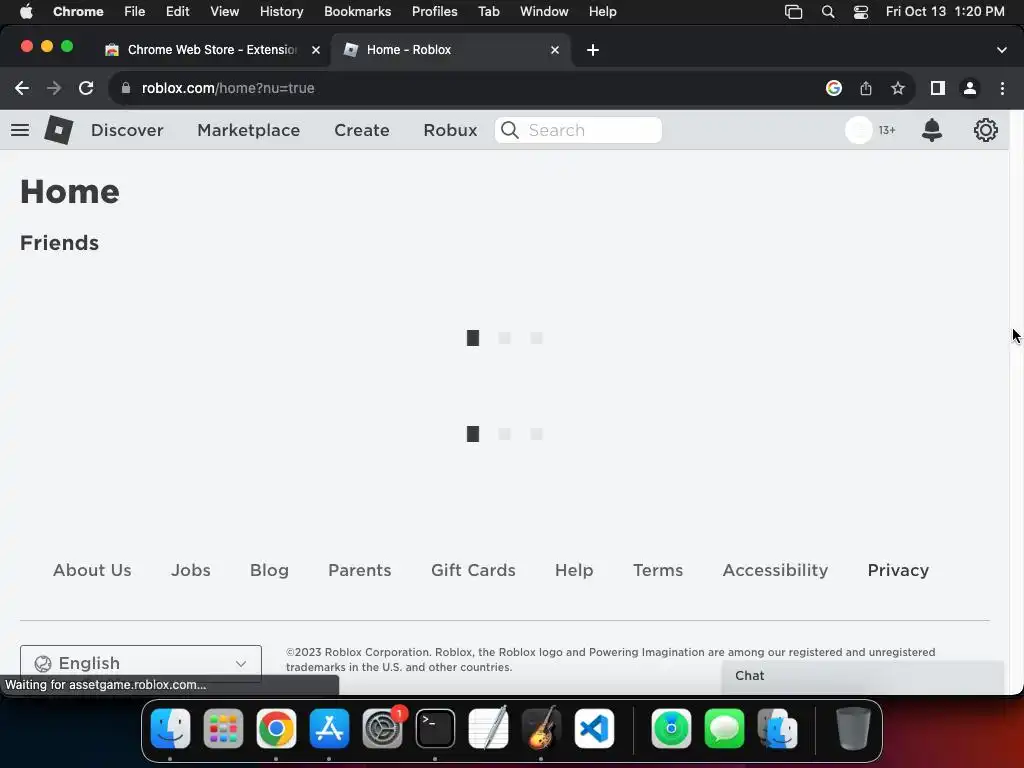Open the Parents footer link
The height and width of the screenshot is (768, 1024).
pos(360,570)
